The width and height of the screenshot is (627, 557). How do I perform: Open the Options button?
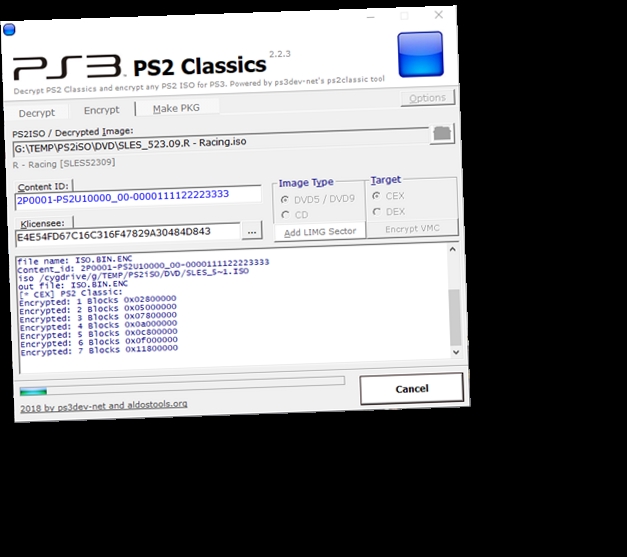pos(427,98)
